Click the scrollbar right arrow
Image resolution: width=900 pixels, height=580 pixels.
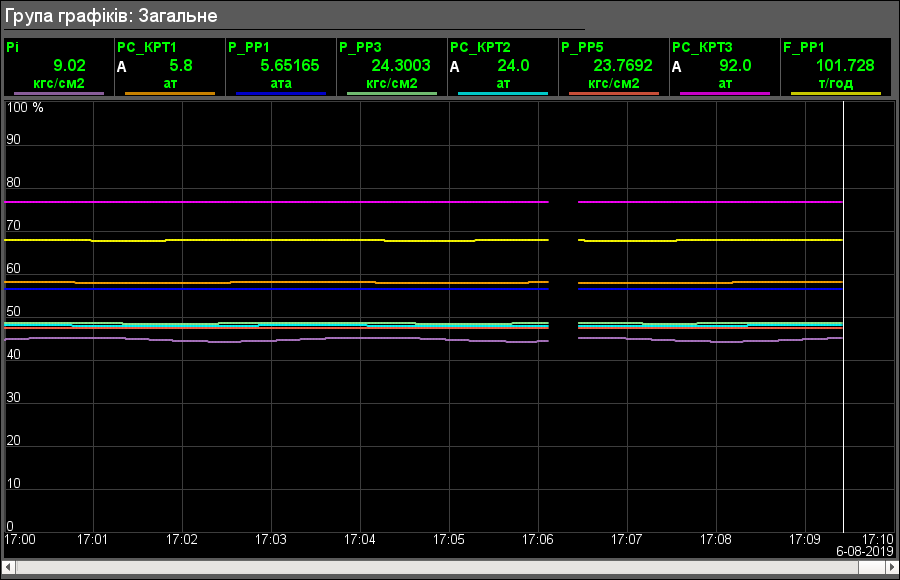[x=890, y=567]
